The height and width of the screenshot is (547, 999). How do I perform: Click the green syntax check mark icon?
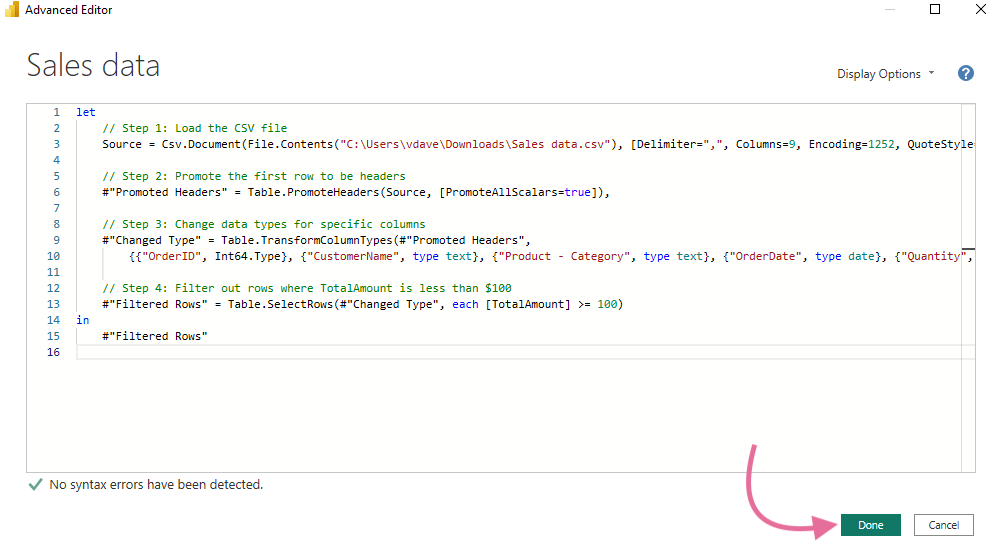point(36,485)
